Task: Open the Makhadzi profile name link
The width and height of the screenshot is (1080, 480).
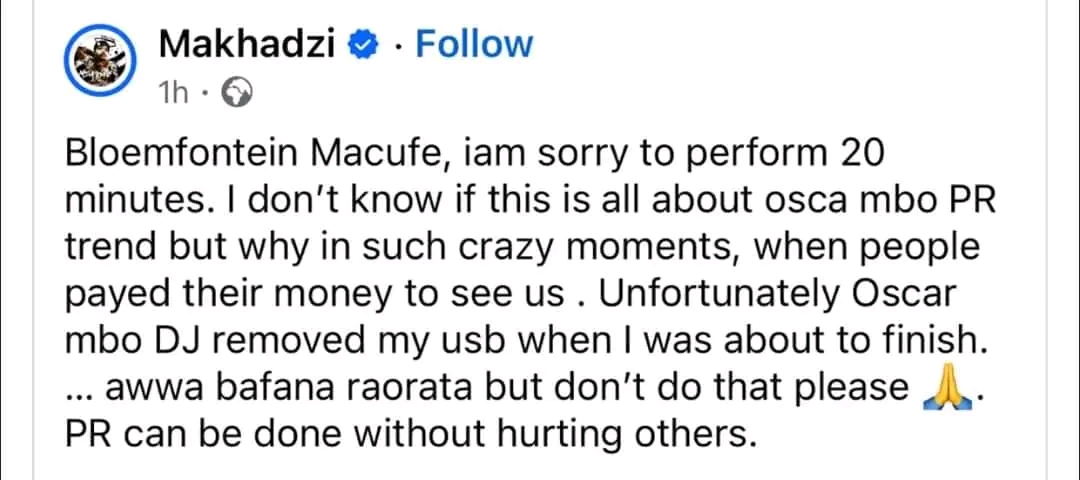Action: pos(246,44)
